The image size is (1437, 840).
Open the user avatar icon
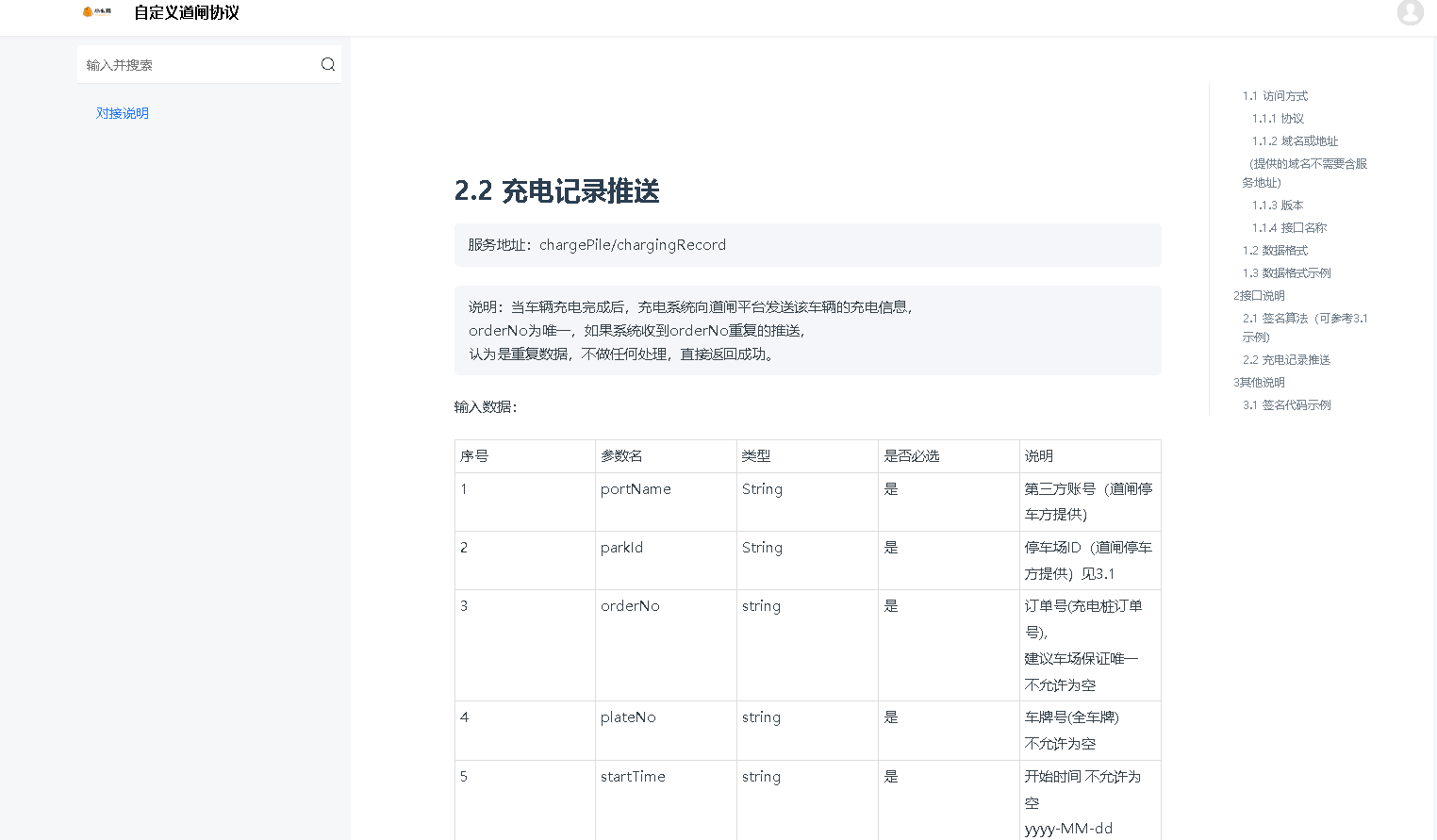pos(1410,12)
